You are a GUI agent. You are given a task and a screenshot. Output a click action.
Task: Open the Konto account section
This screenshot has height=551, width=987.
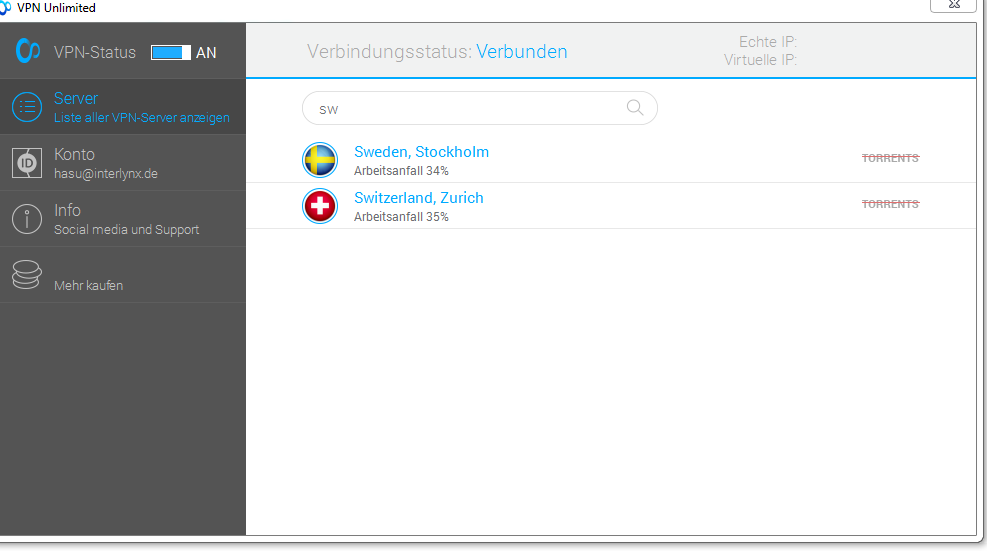105,163
